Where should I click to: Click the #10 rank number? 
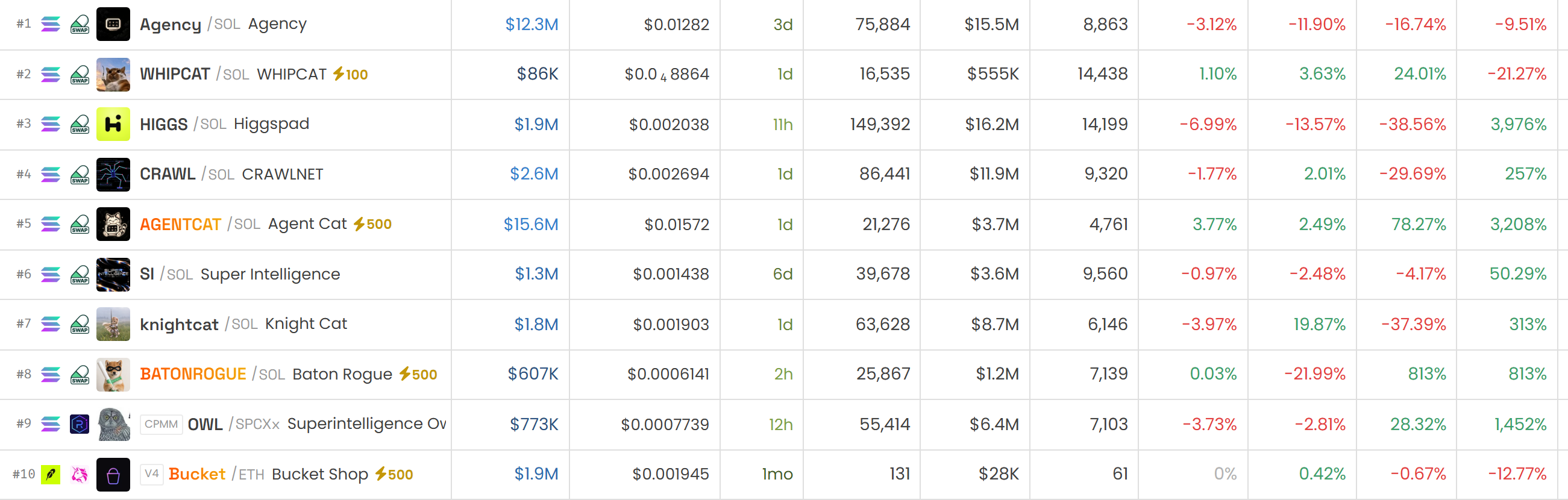24,475
